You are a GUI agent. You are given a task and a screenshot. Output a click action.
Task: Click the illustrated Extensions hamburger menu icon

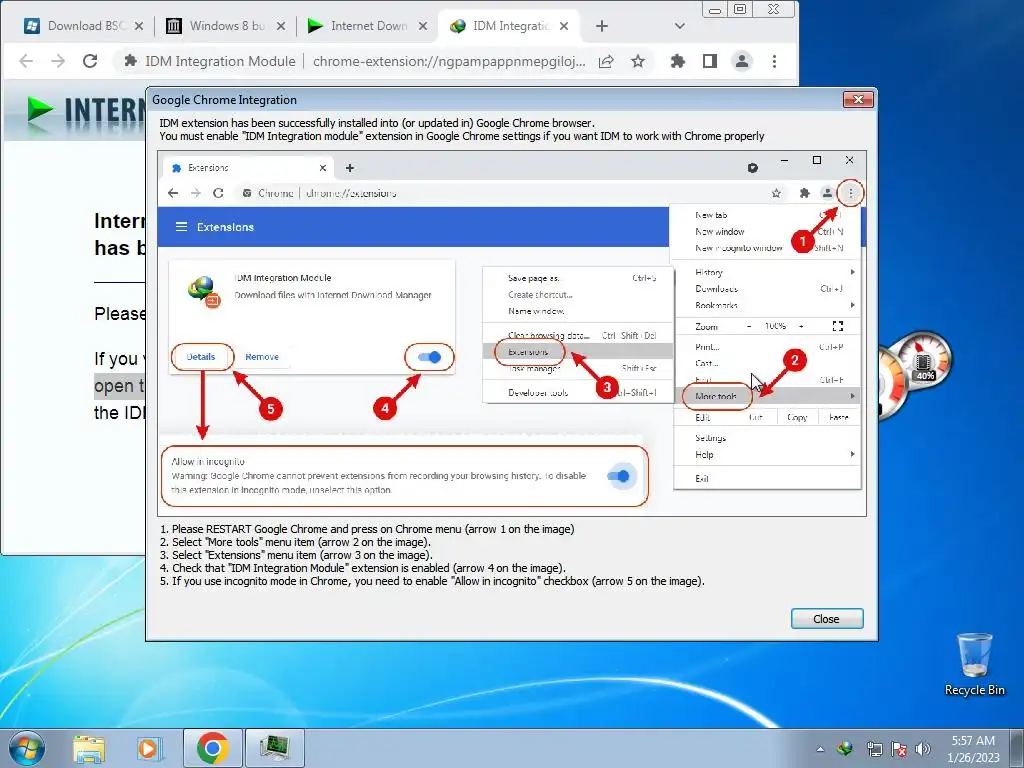pos(182,227)
